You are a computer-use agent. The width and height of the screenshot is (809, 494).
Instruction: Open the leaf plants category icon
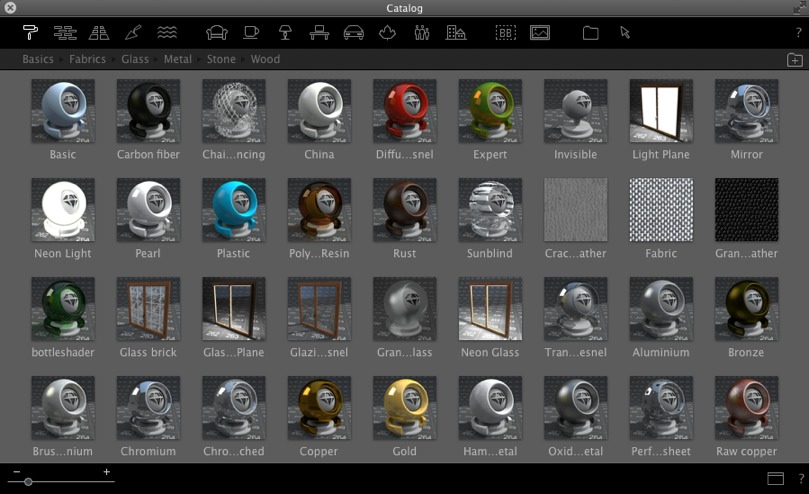[x=387, y=33]
